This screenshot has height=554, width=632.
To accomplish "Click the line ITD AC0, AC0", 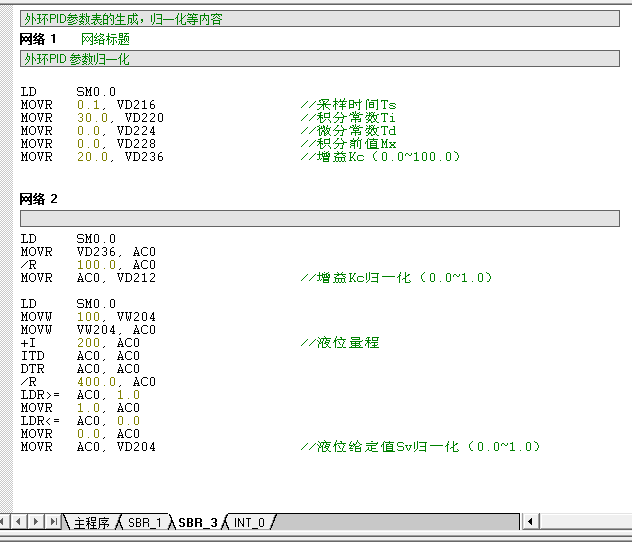I will pyautogui.click(x=80, y=356).
